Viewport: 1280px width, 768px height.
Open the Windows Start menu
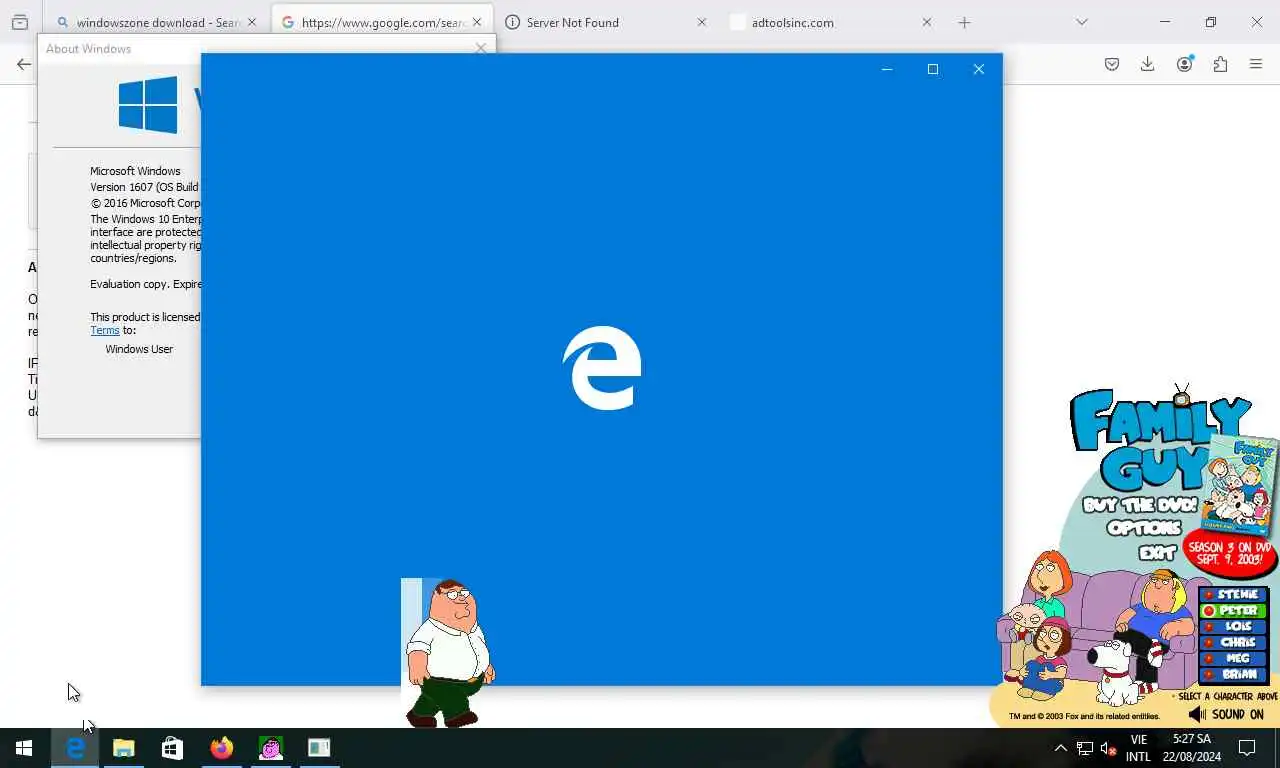point(24,748)
